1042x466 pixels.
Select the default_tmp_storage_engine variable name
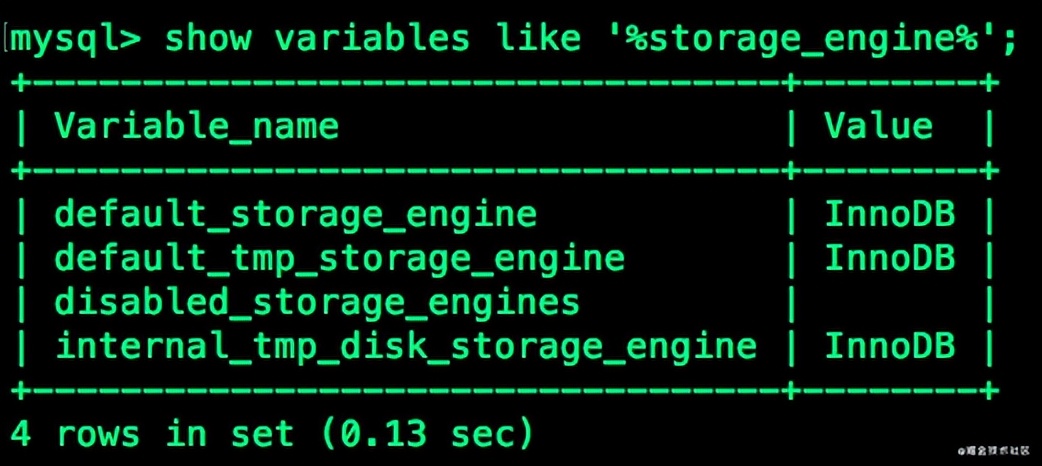pos(339,258)
